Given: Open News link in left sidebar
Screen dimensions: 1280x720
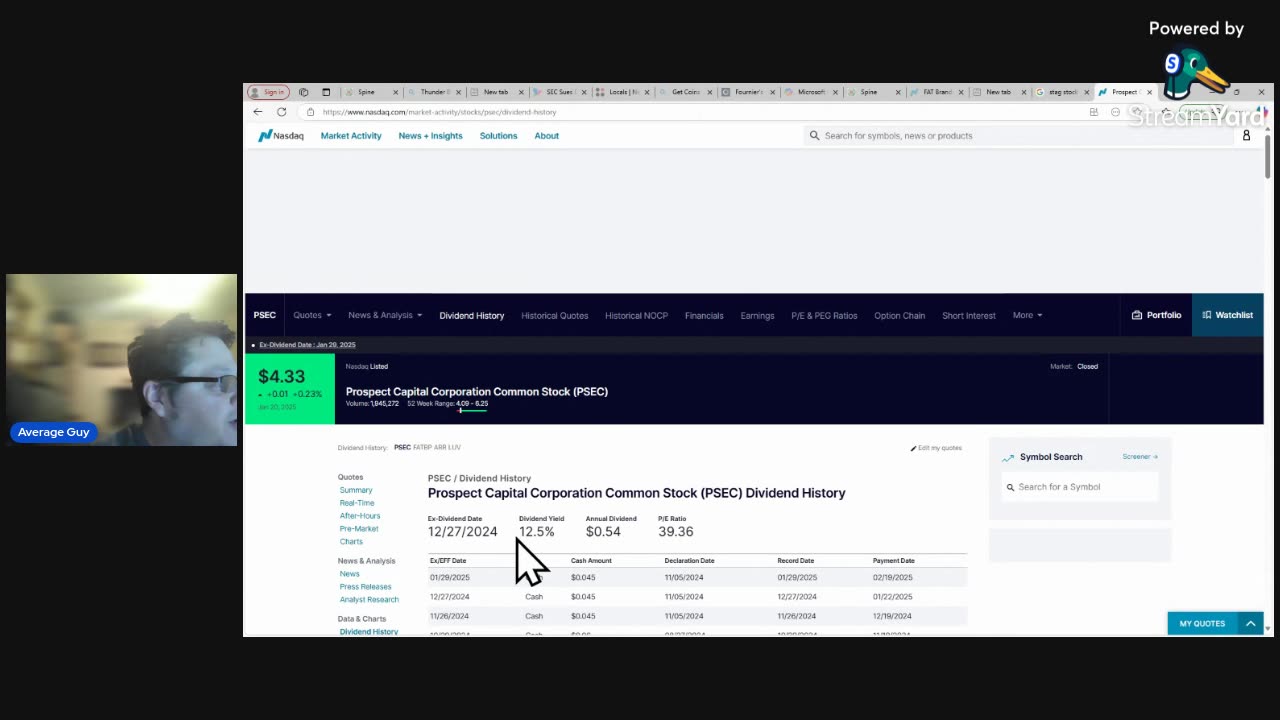Looking at the screenshot, I should [349, 574].
